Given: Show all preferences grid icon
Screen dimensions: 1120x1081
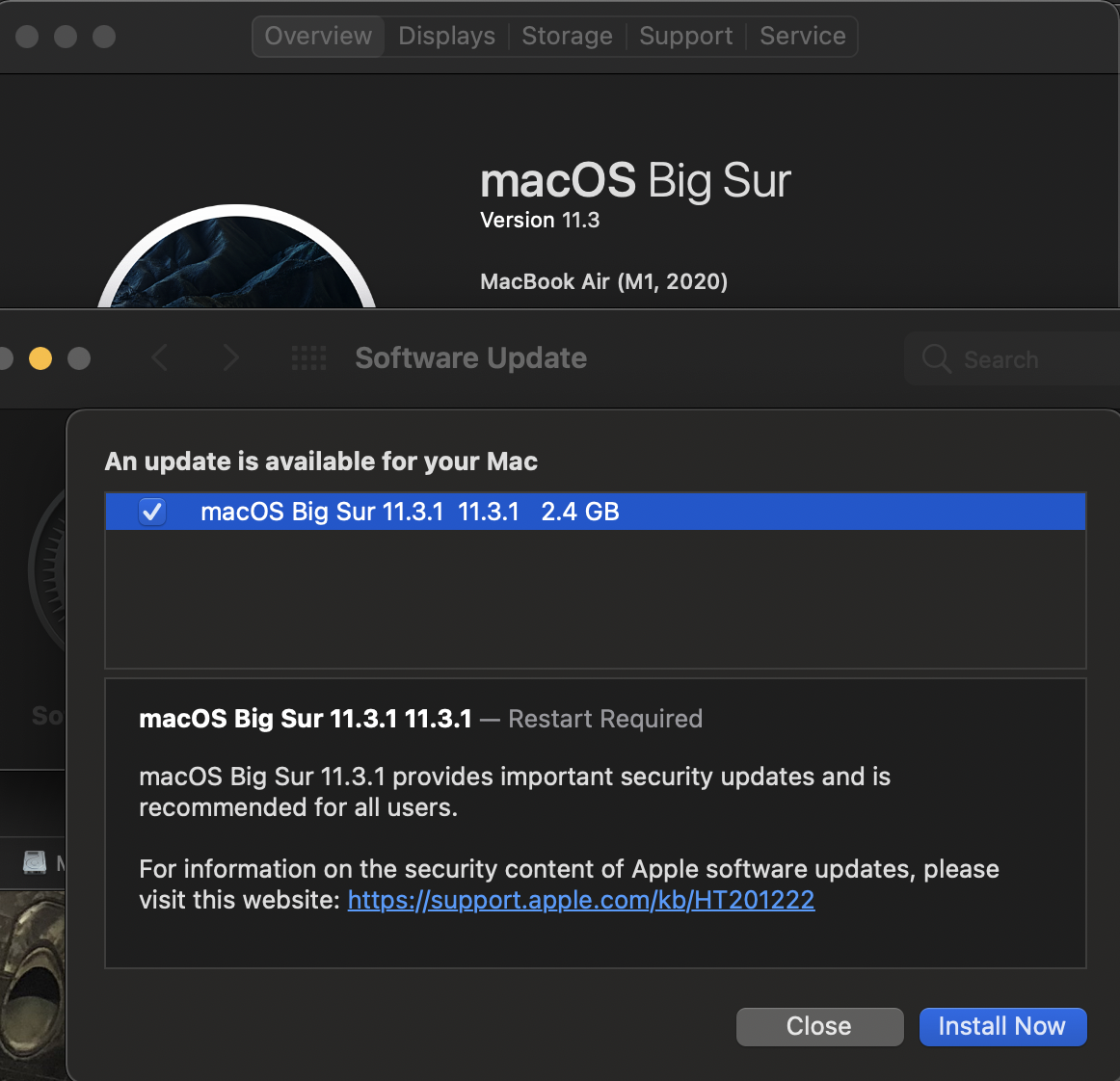Looking at the screenshot, I should point(309,357).
